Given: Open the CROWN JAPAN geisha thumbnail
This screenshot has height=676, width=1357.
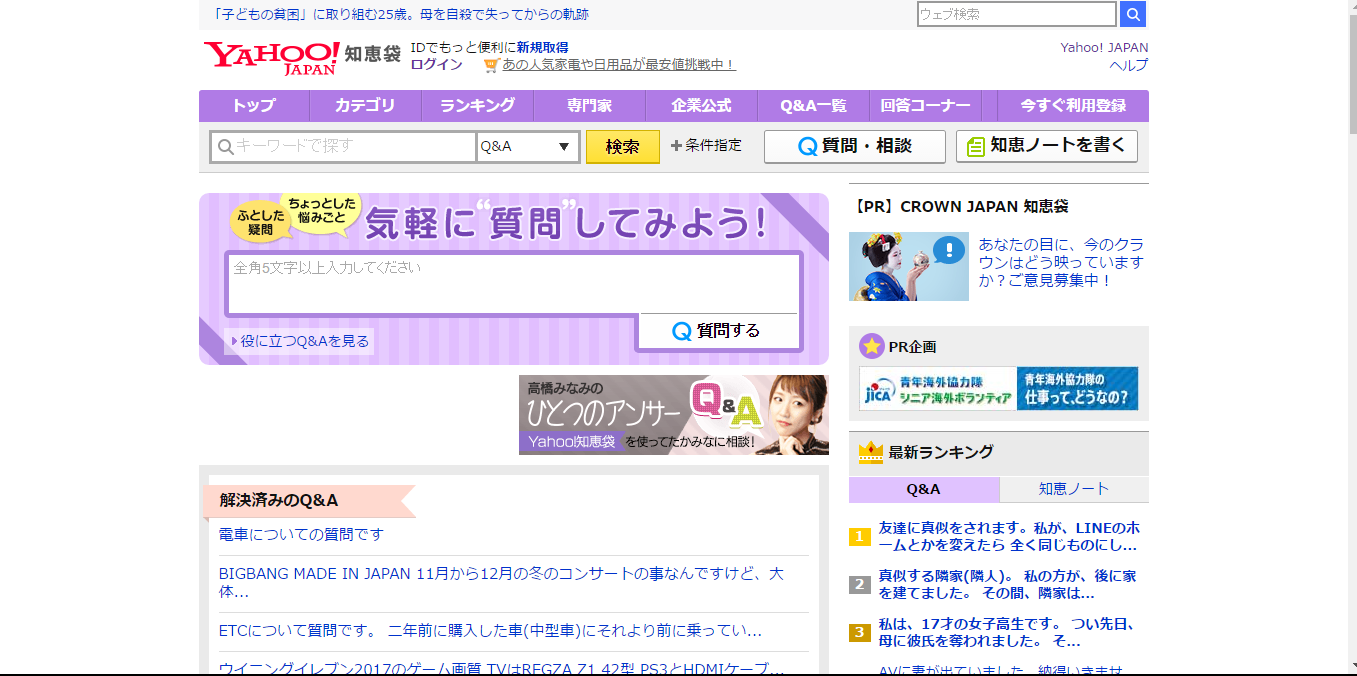Looking at the screenshot, I should point(909,266).
